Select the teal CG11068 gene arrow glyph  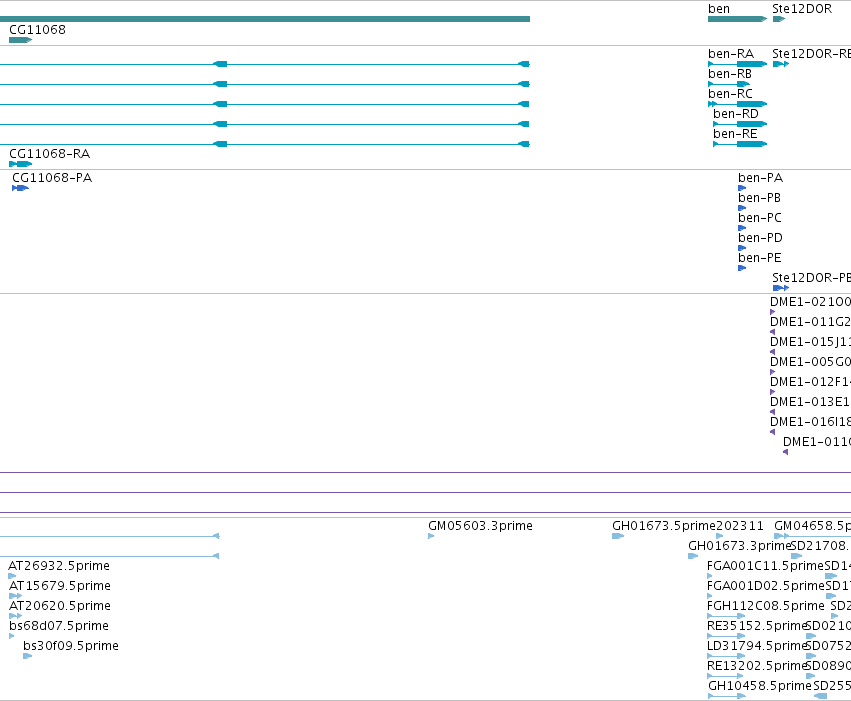pyautogui.click(x=21, y=40)
